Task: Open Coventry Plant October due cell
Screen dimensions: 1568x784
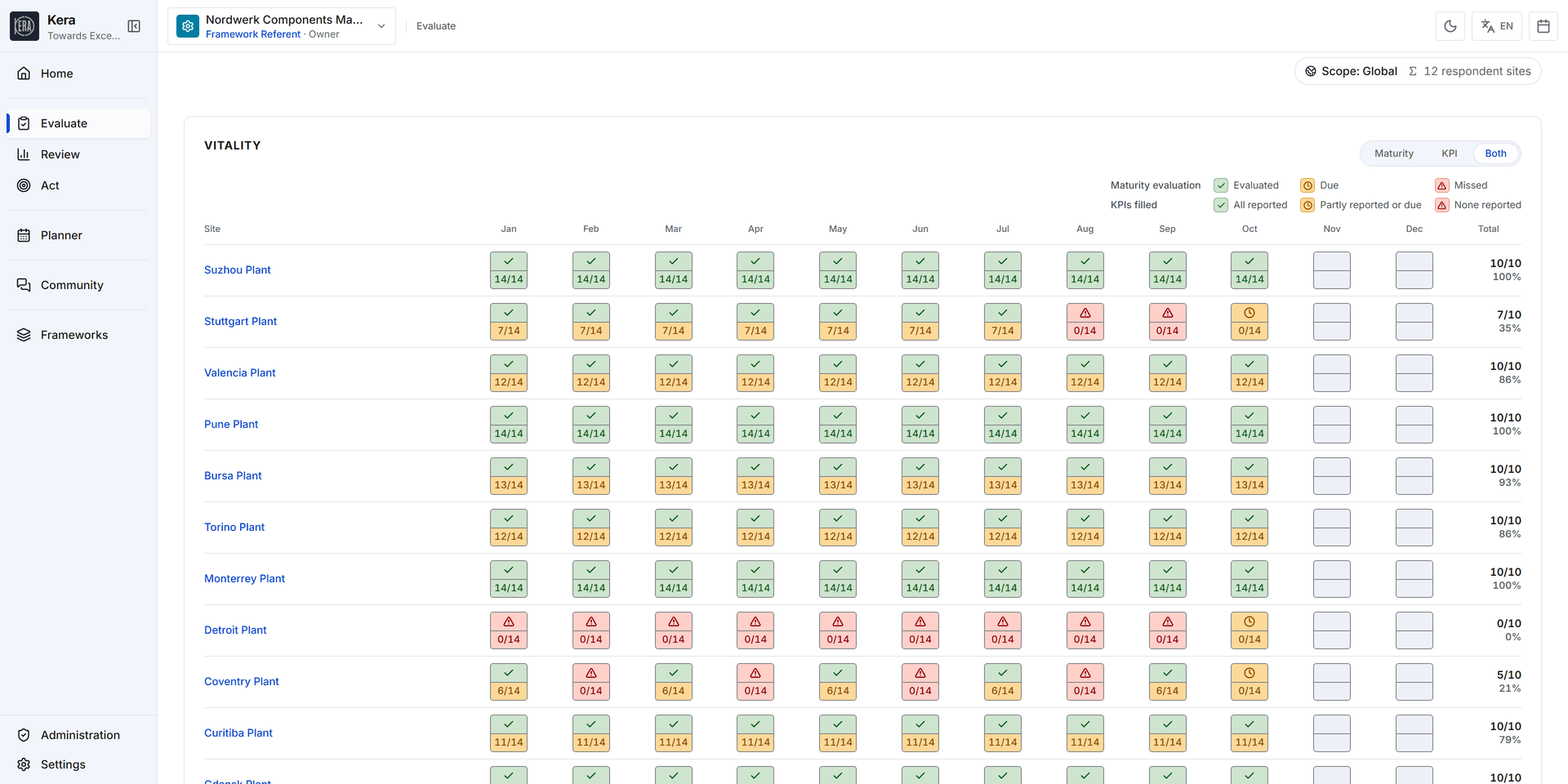Action: click(x=1249, y=682)
